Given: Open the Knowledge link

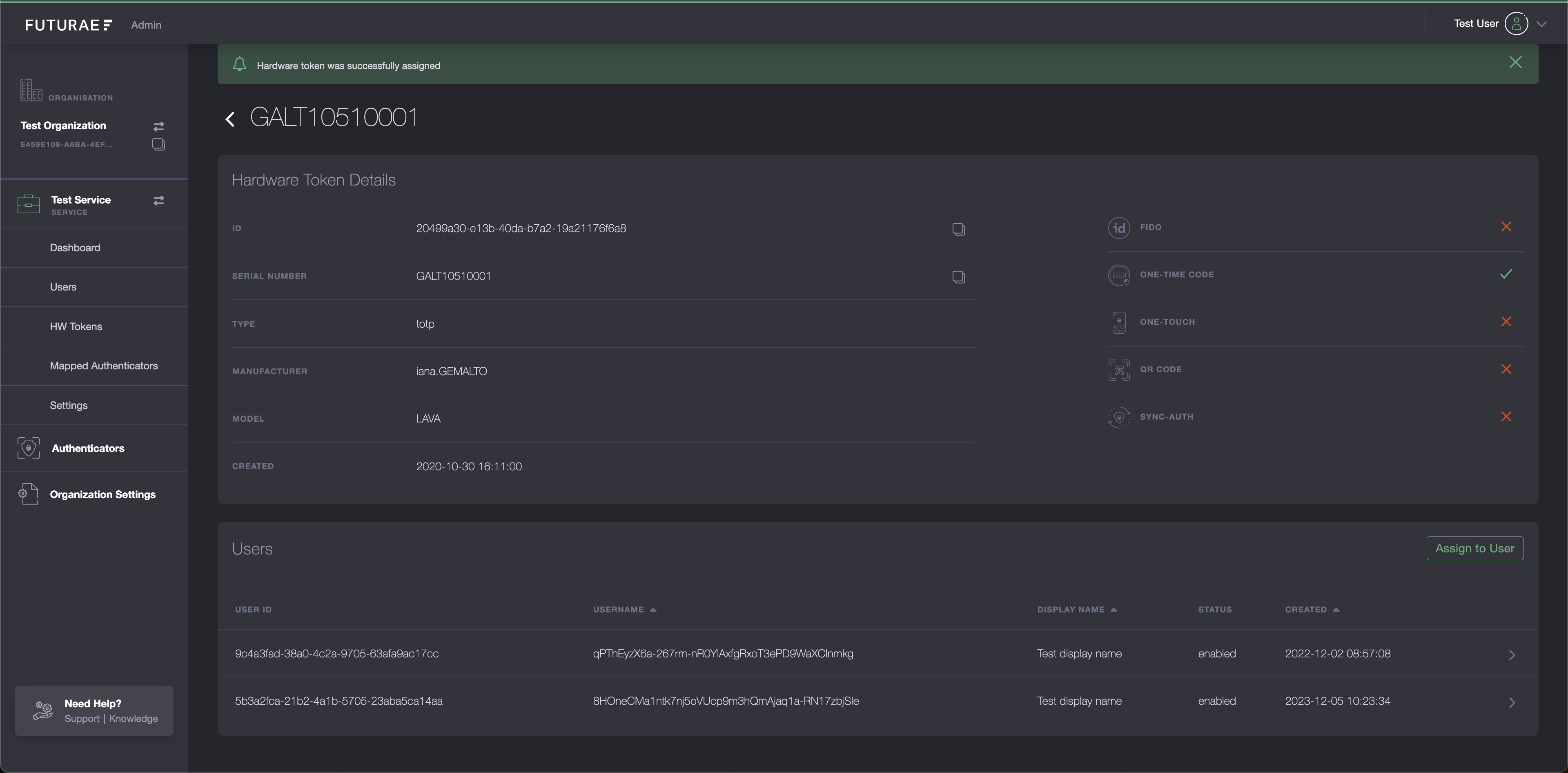Looking at the screenshot, I should (x=133, y=719).
